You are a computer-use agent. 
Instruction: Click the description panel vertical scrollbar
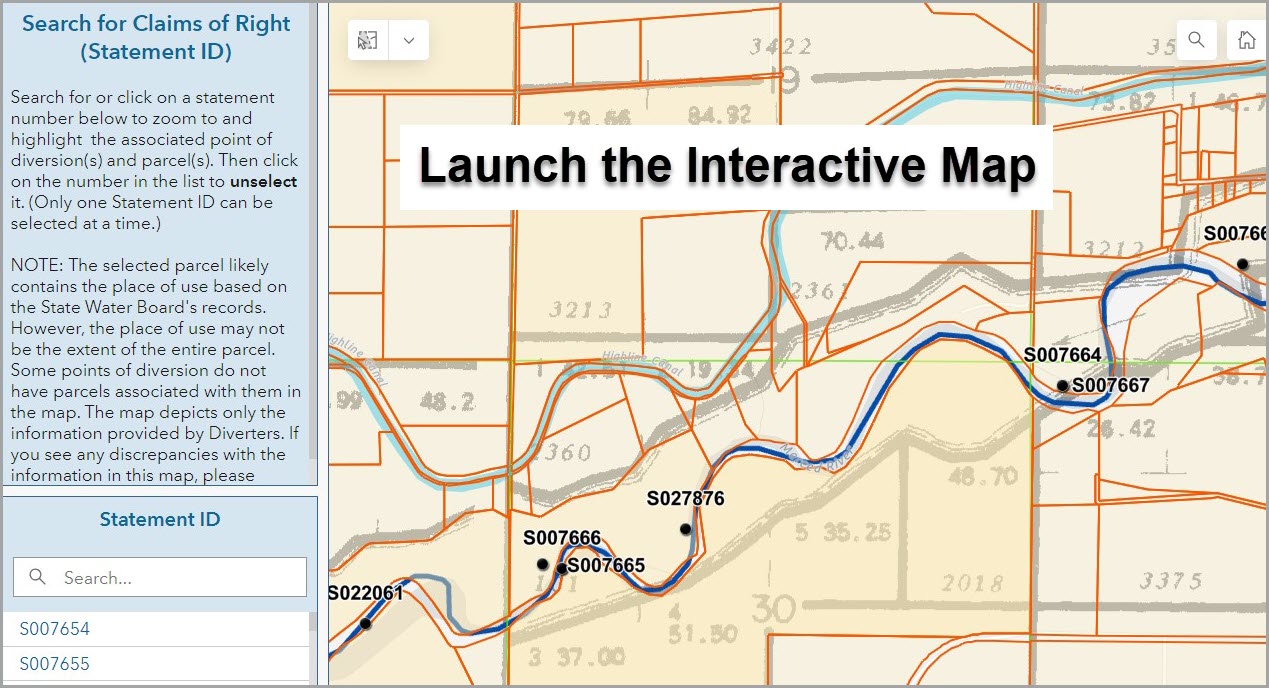311,230
